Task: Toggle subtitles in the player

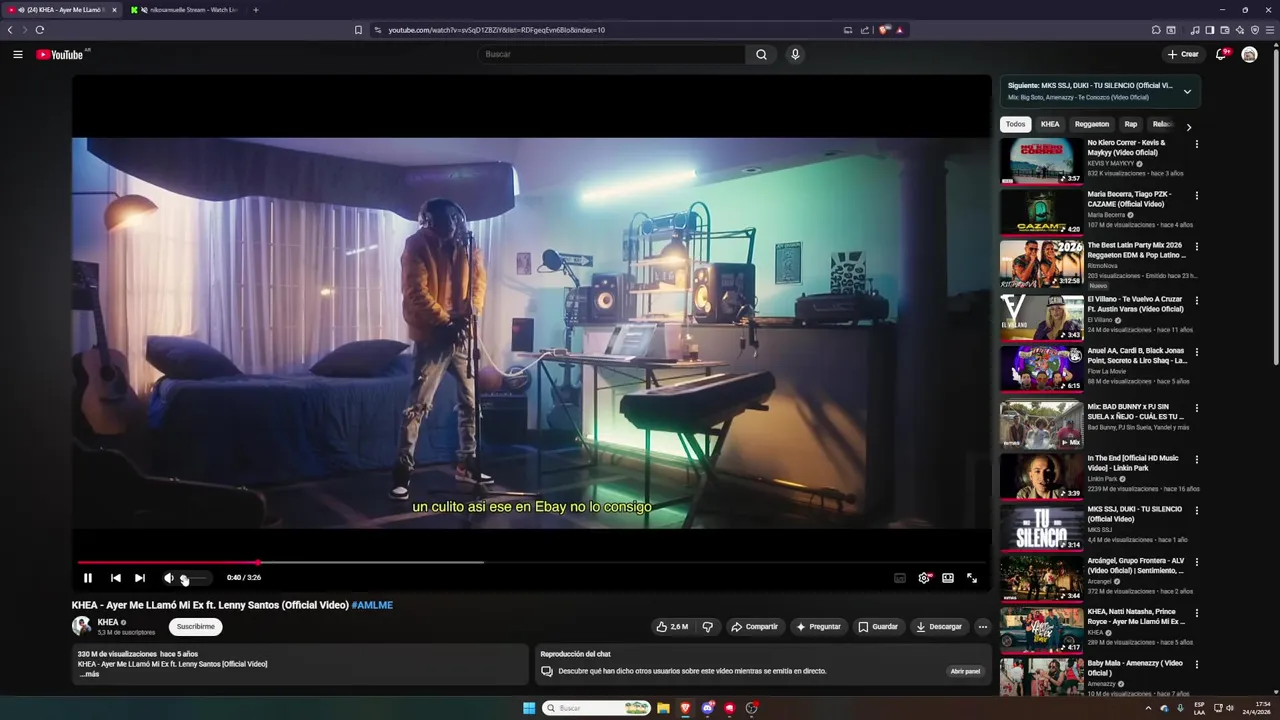Action: point(900,578)
